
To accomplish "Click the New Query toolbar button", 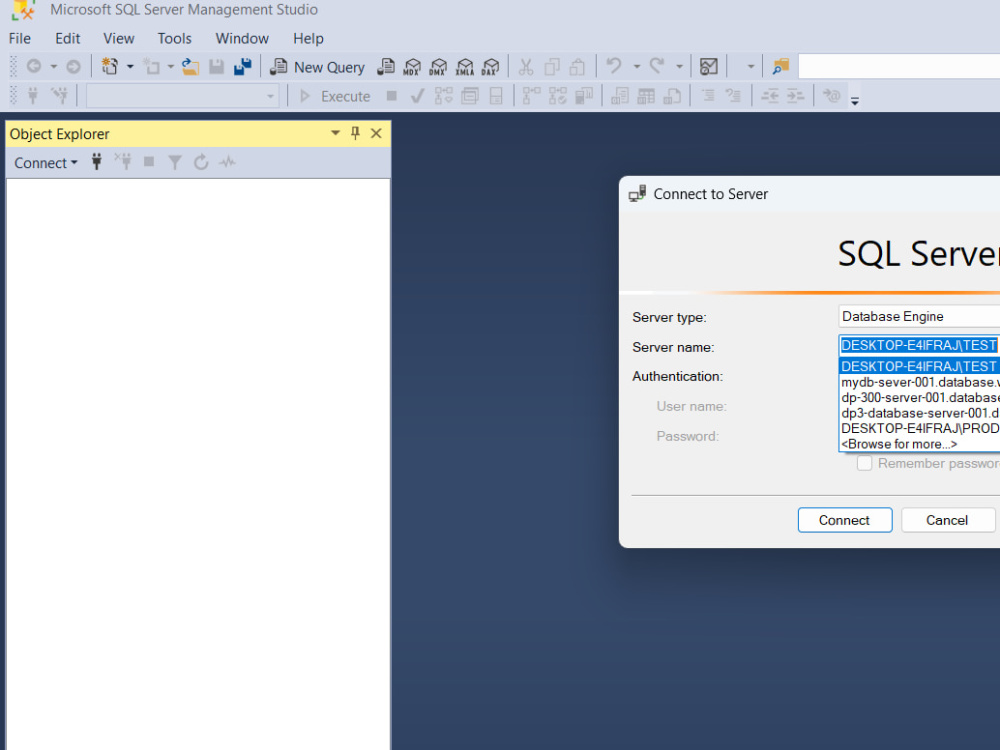I will [x=317, y=67].
